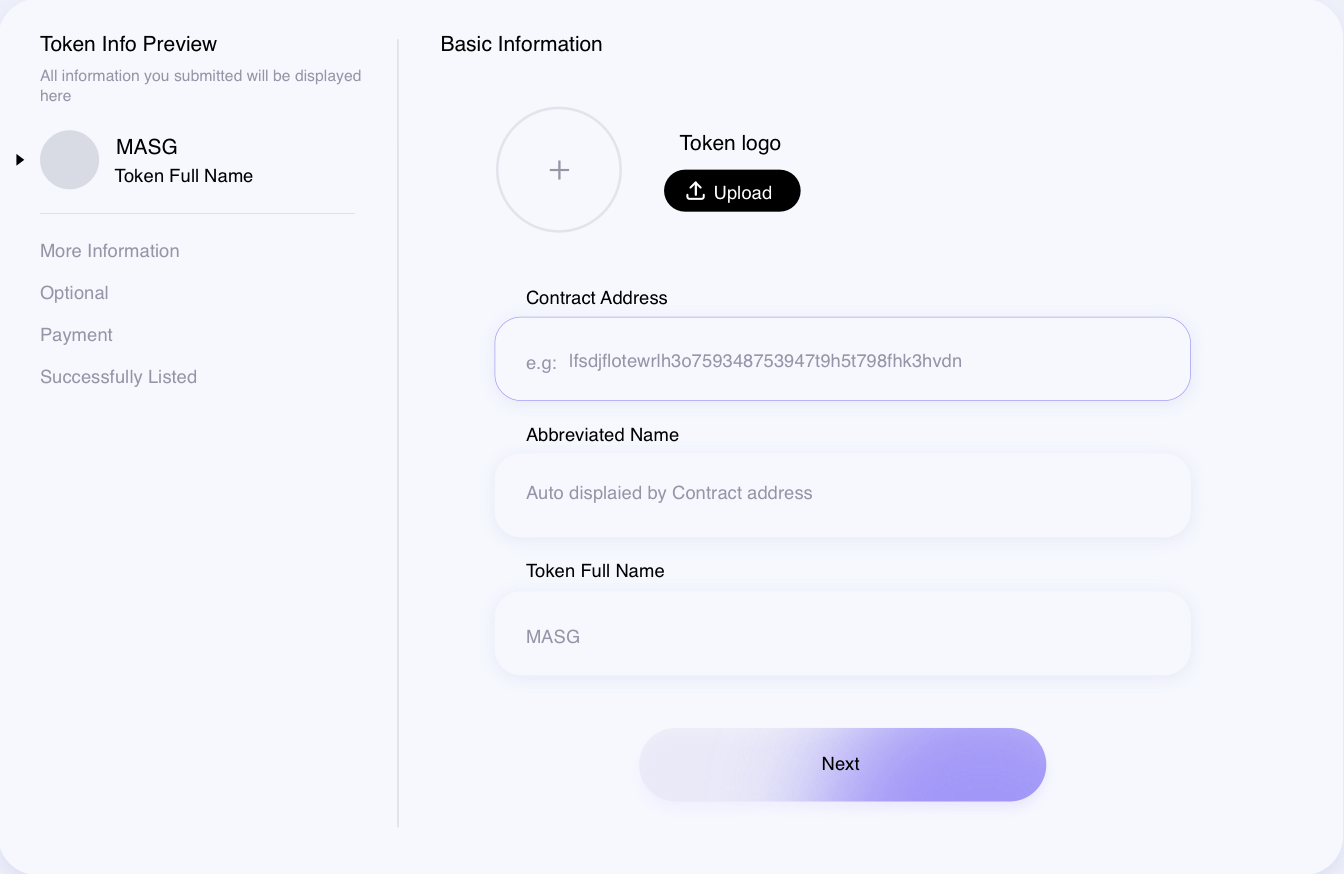Click the black triangle step marker
1344x874 pixels.
[x=19, y=160]
